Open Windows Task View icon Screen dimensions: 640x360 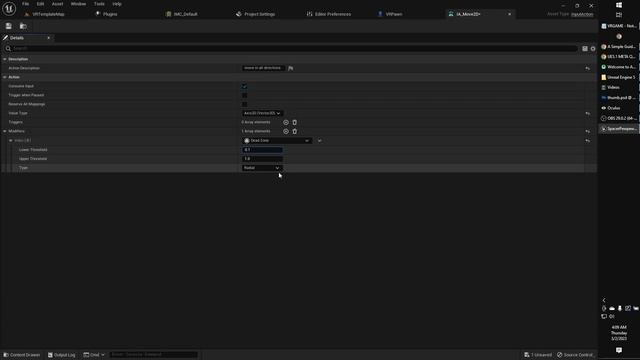tap(619, 15)
